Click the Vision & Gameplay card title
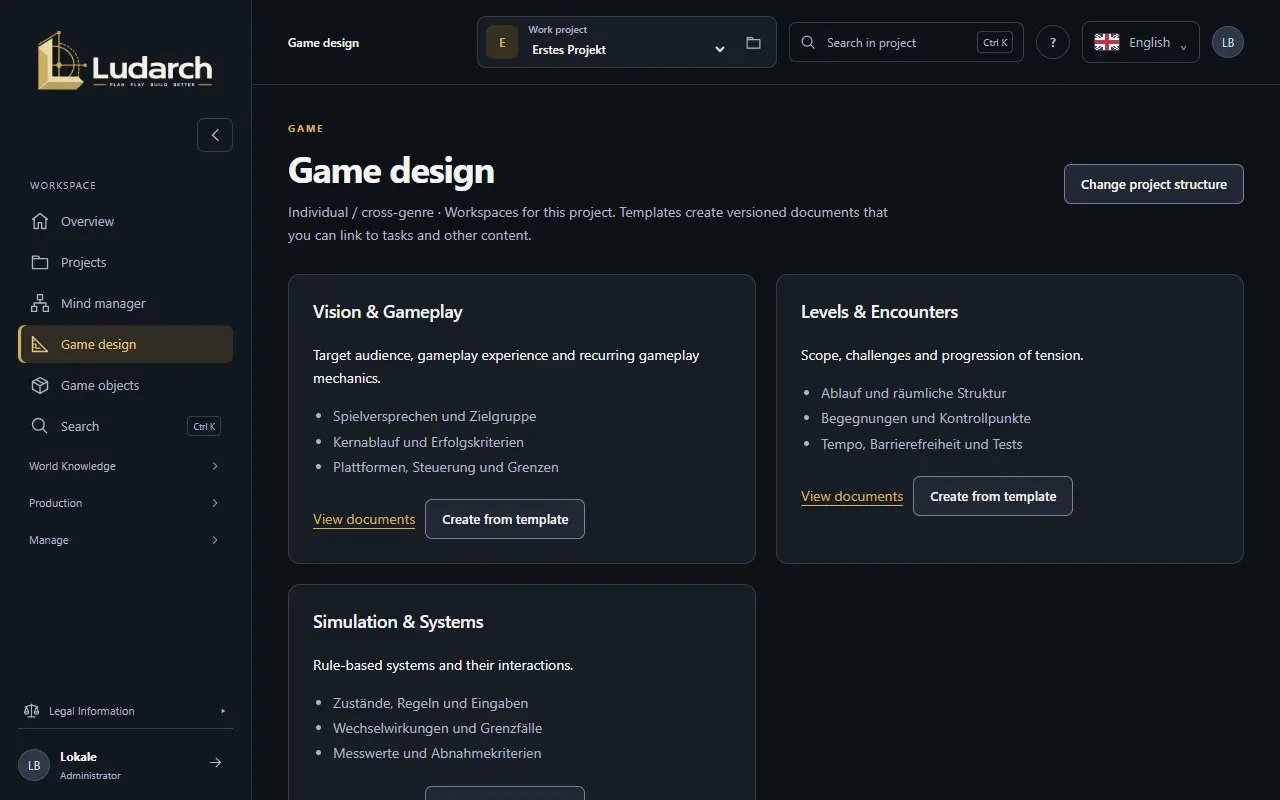Image resolution: width=1280 pixels, height=800 pixels. coord(388,312)
